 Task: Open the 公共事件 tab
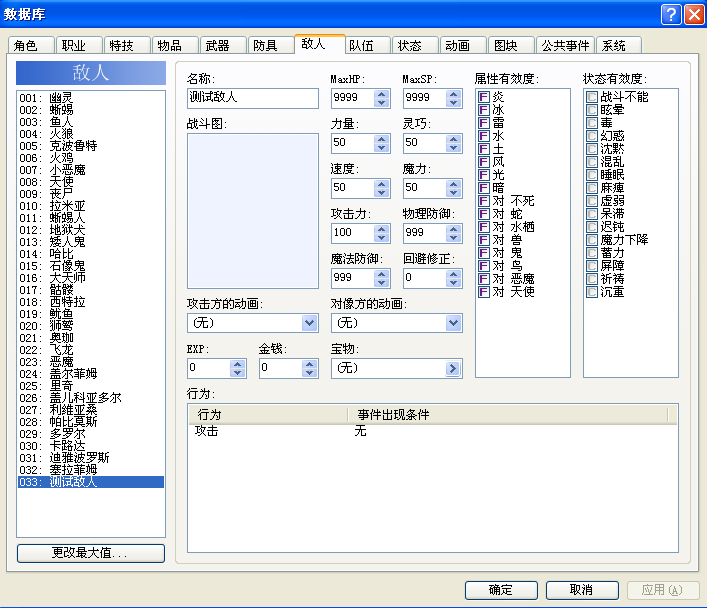pos(565,46)
